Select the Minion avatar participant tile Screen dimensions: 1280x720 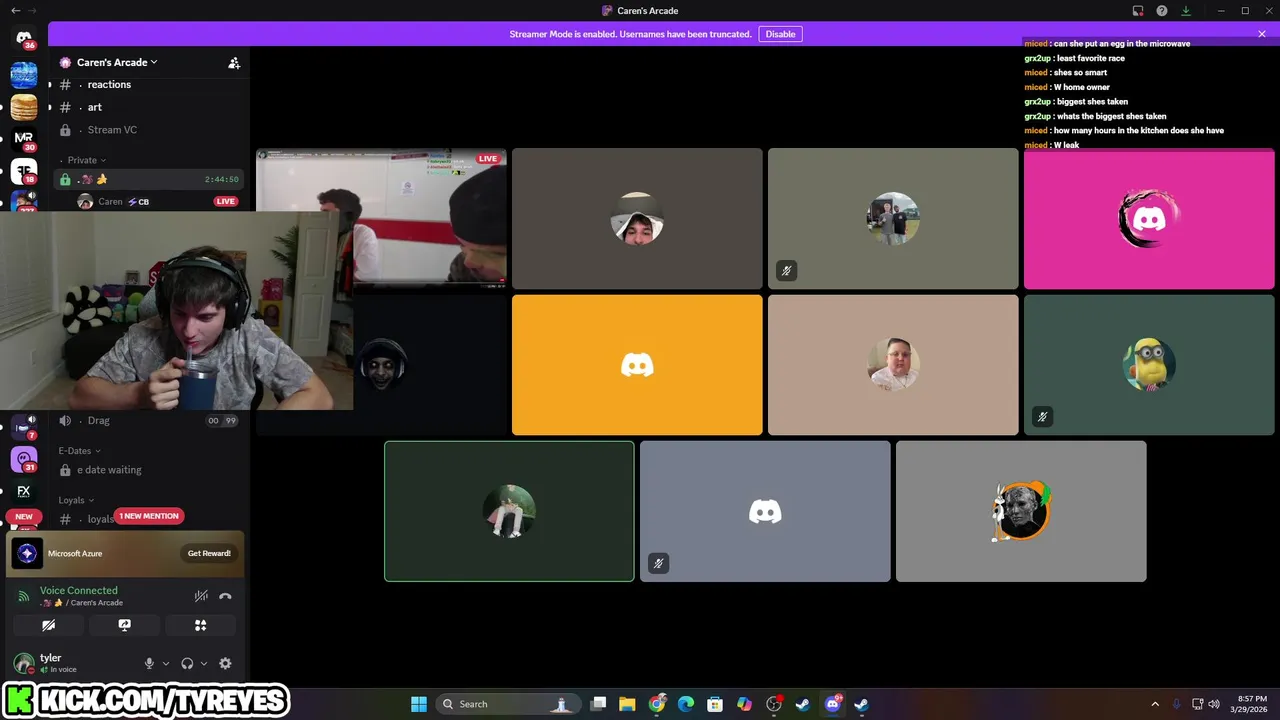pyautogui.click(x=1149, y=365)
